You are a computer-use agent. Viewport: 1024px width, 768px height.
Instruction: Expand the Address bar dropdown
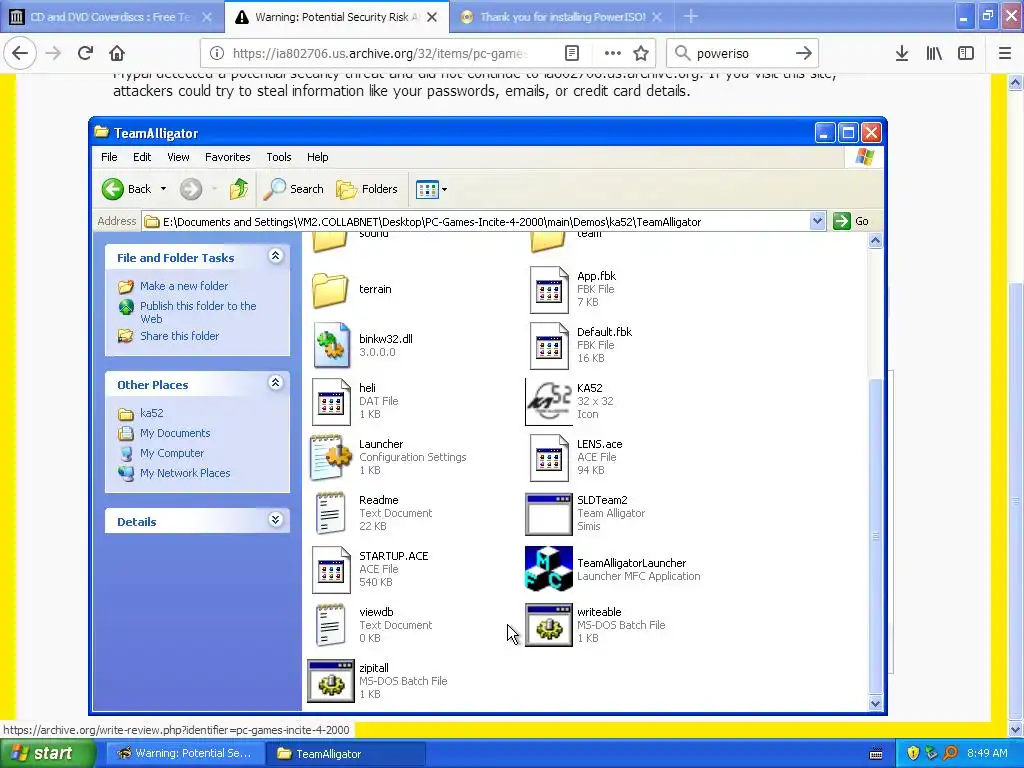pos(817,221)
